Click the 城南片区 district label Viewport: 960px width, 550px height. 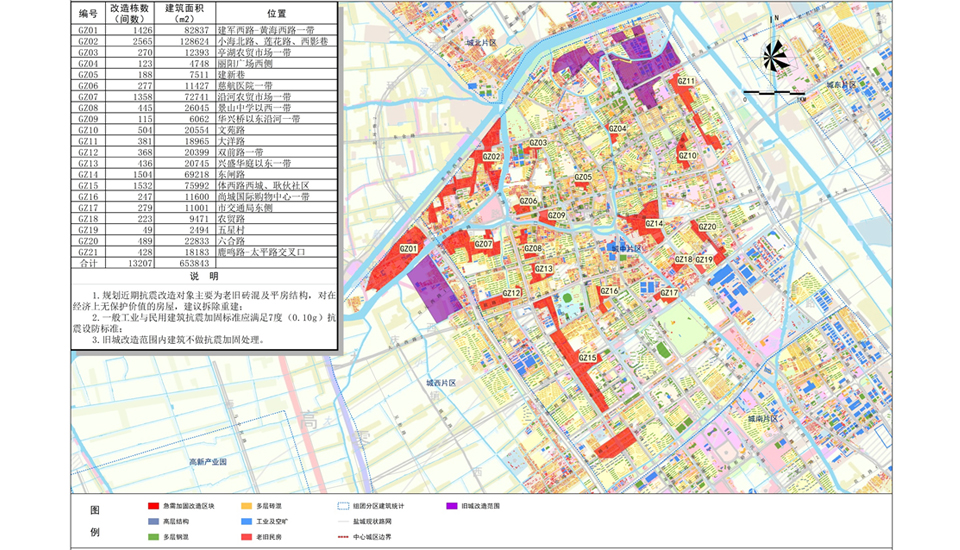765,418
